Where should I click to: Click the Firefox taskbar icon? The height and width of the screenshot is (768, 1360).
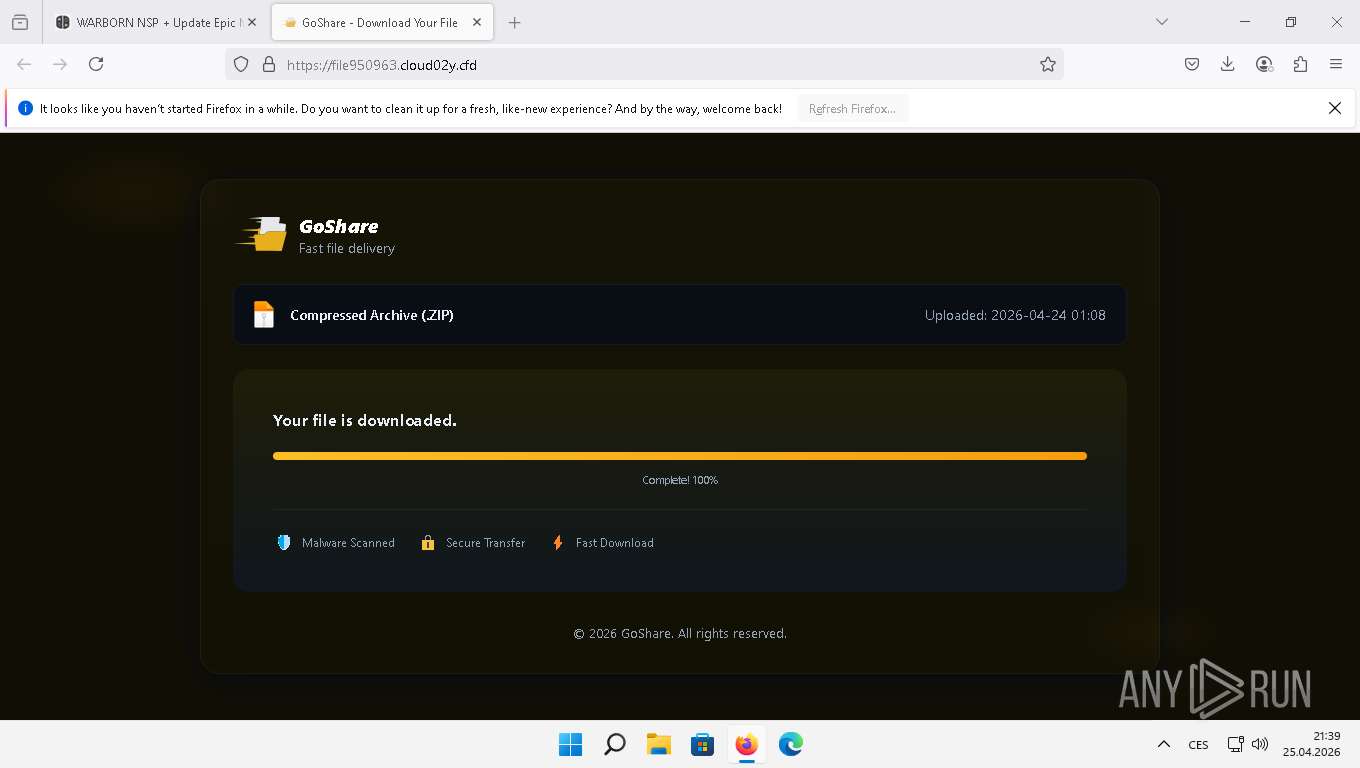coord(746,744)
